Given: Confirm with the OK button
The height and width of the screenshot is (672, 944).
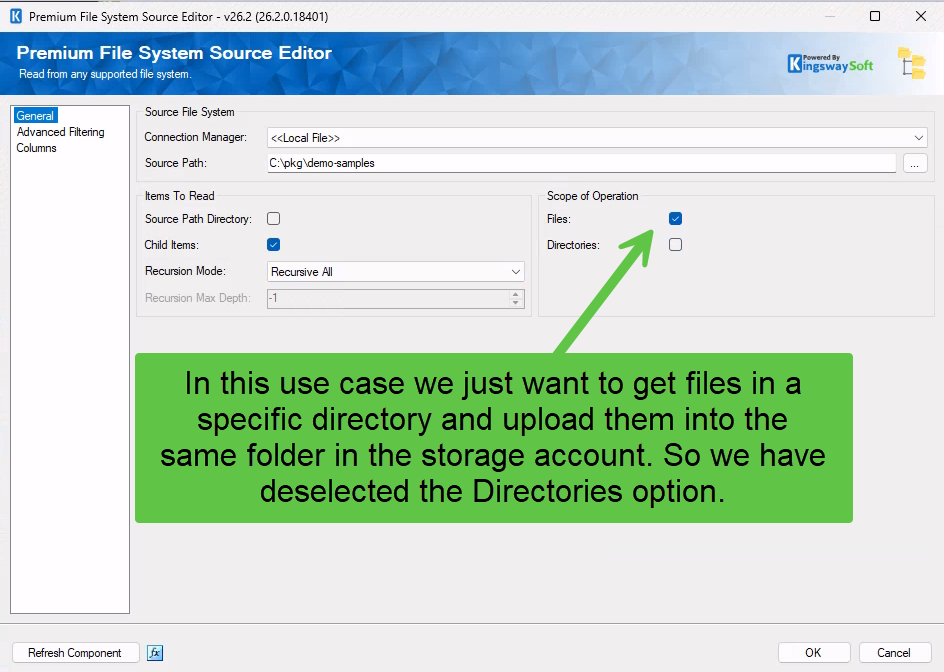Looking at the screenshot, I should 814,653.
